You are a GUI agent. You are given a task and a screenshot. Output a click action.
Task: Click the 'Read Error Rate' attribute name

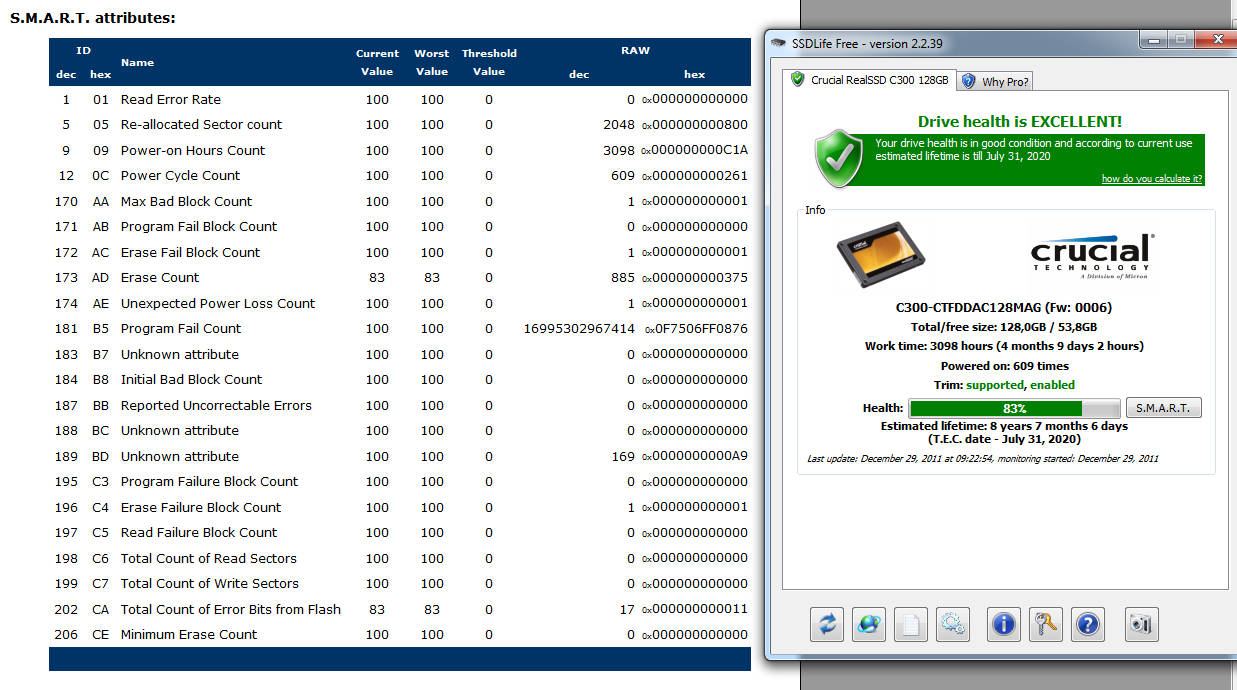pyautogui.click(x=171, y=99)
